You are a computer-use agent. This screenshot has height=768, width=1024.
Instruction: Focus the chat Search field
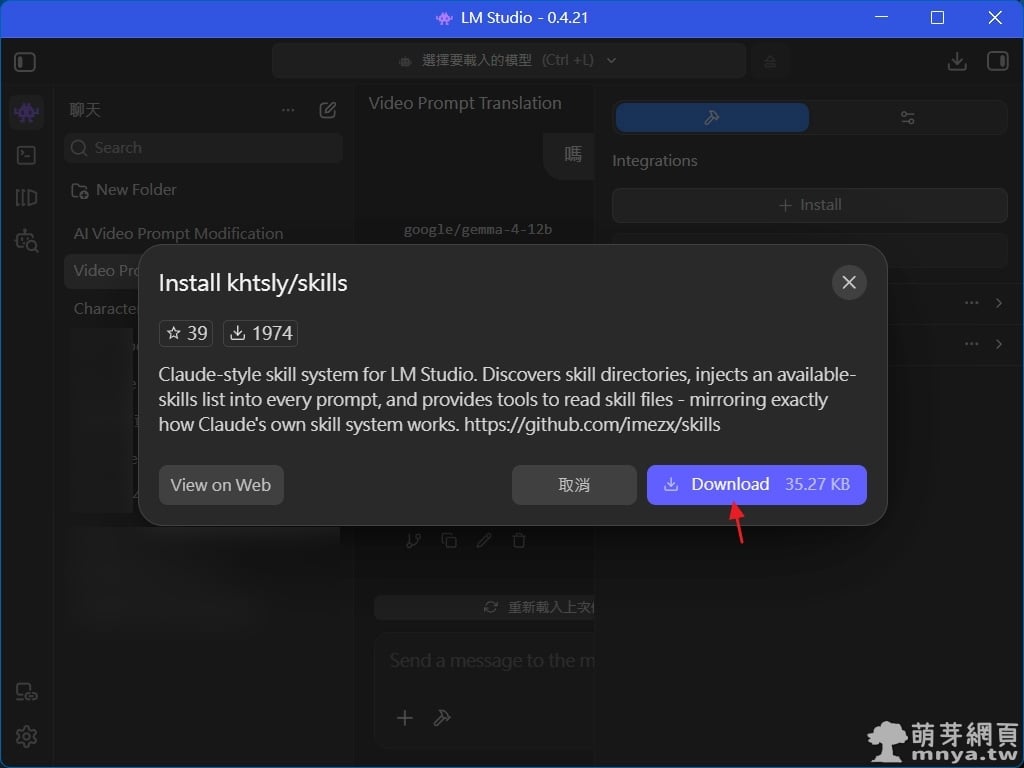coord(204,148)
